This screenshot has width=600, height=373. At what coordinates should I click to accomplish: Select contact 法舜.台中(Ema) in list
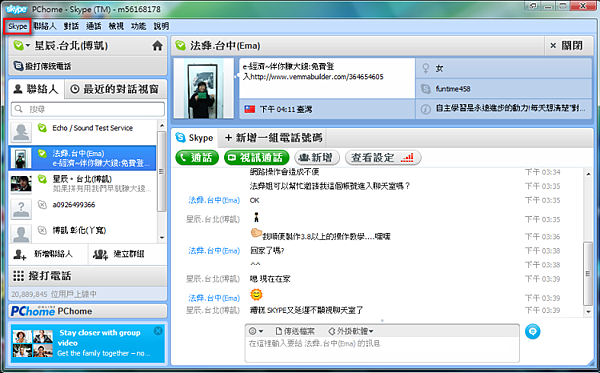point(83,158)
